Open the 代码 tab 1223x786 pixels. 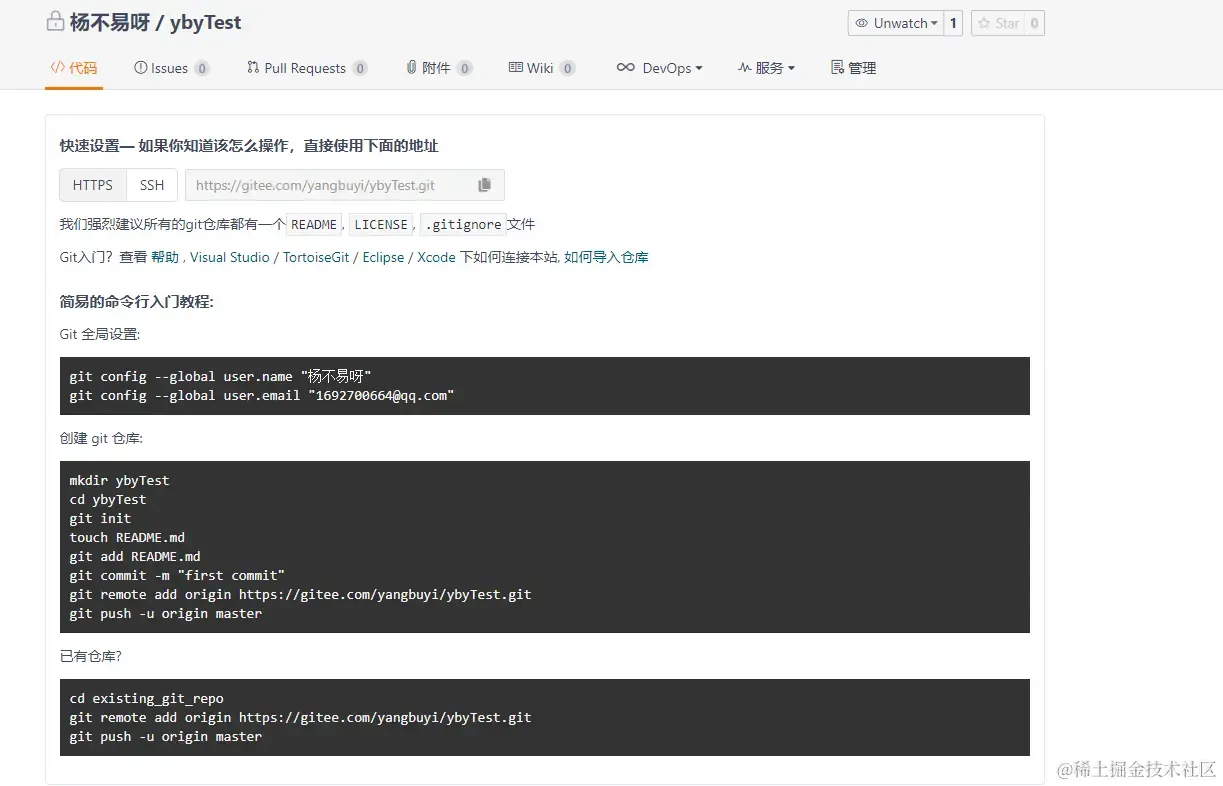click(74, 68)
